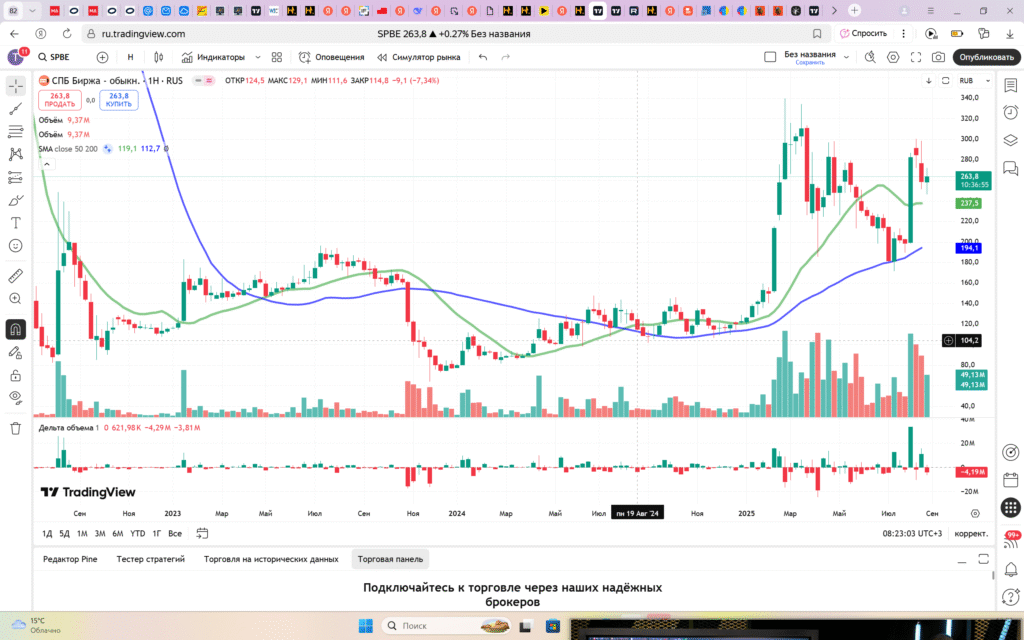Image resolution: width=1024 pixels, height=640 pixels.
Task: Expand the Без названия layout dropdown
Action: (x=846, y=57)
